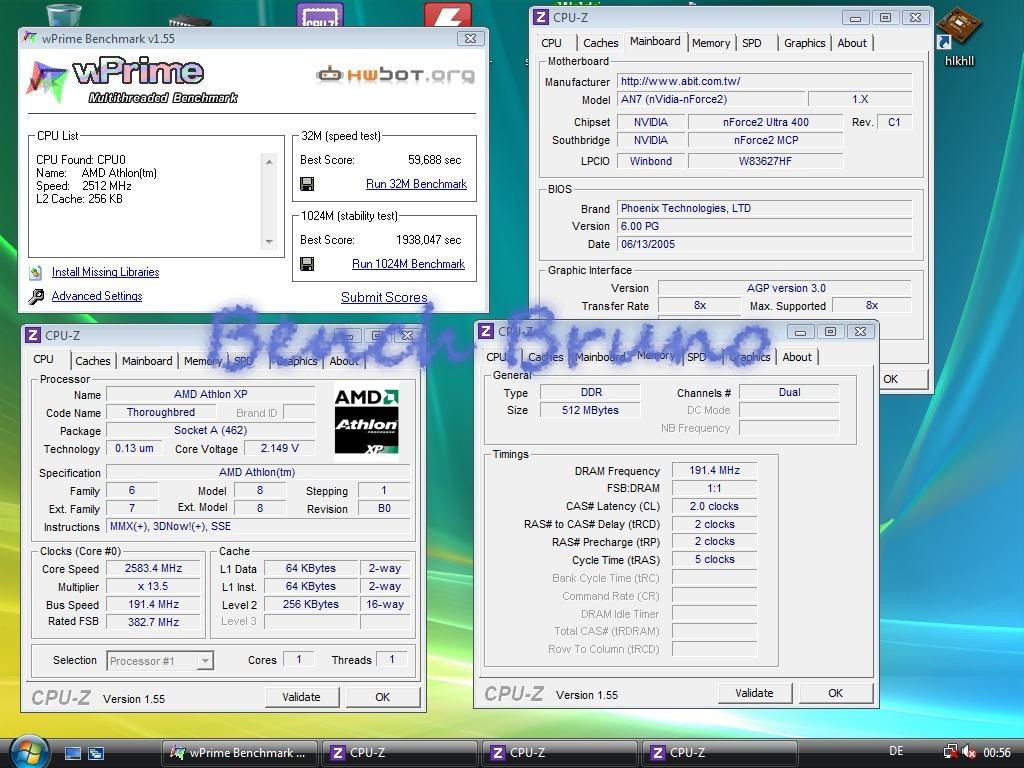Click OK in the CPU window
This screenshot has width=1024, height=768.
point(383,697)
